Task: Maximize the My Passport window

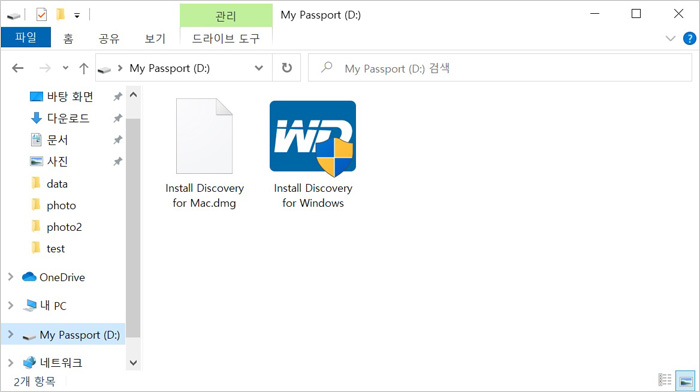Action: 636,14
